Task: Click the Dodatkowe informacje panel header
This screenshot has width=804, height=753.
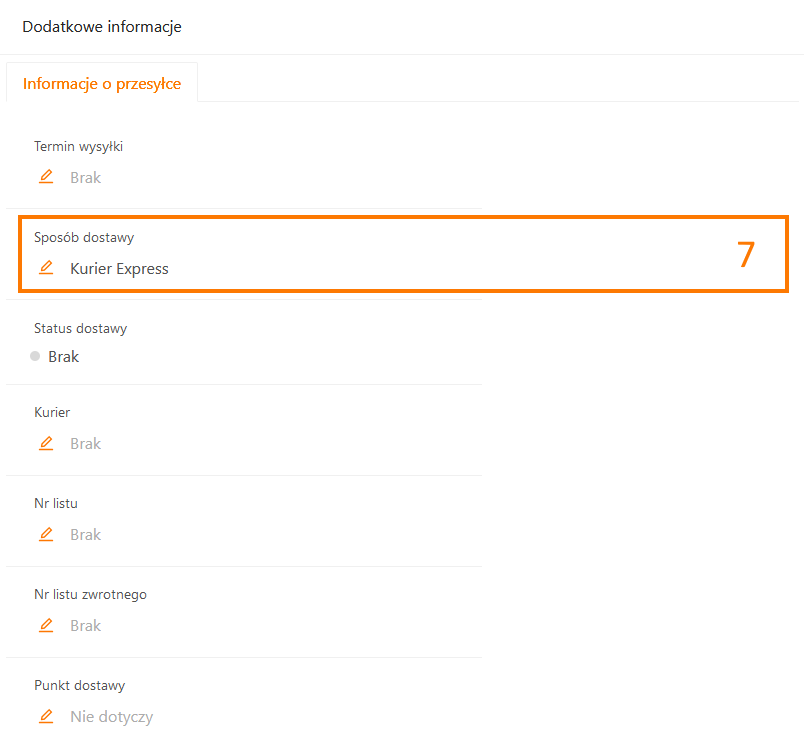Action: (102, 27)
